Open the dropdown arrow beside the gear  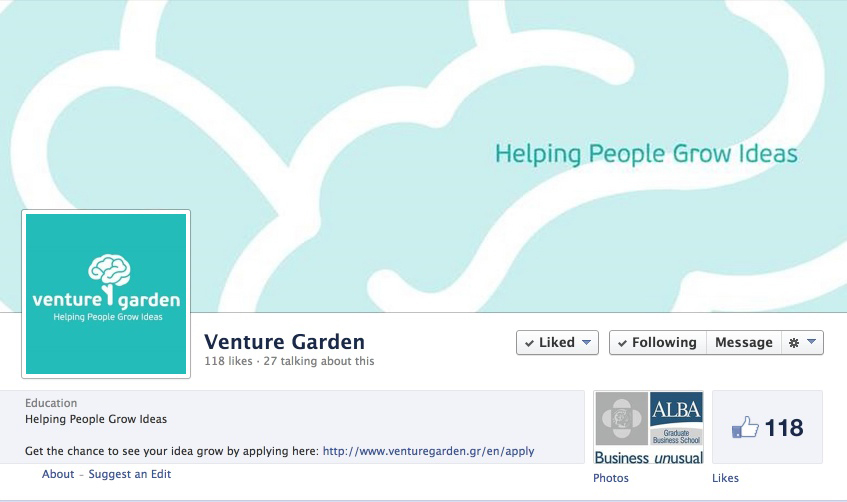(x=811, y=343)
